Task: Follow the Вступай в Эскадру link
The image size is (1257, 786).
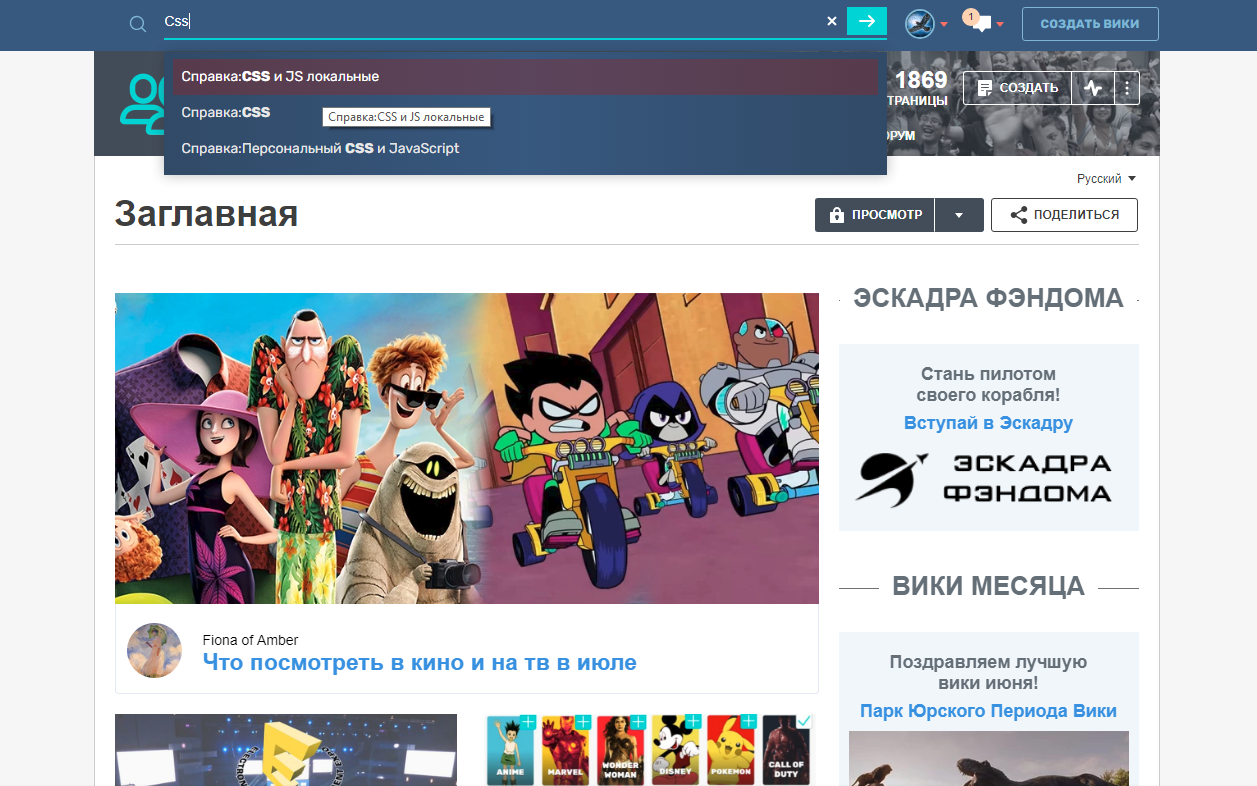Action: click(988, 423)
